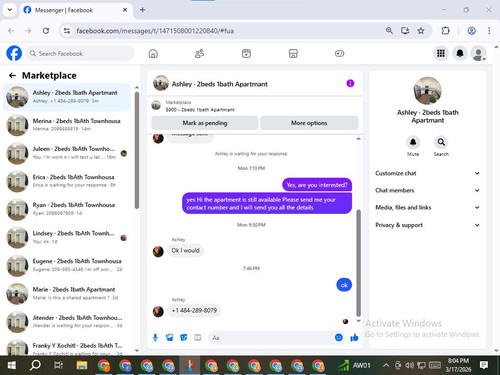The width and height of the screenshot is (500, 375).
Task: Search in conversation using the magnifier icon
Action: tap(441, 142)
